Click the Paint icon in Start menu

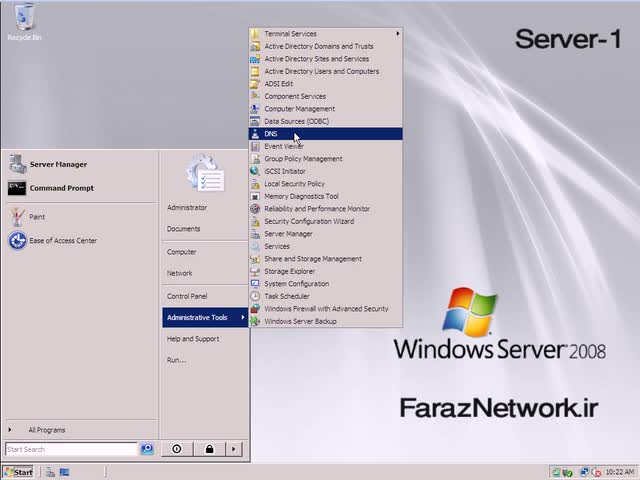17,217
